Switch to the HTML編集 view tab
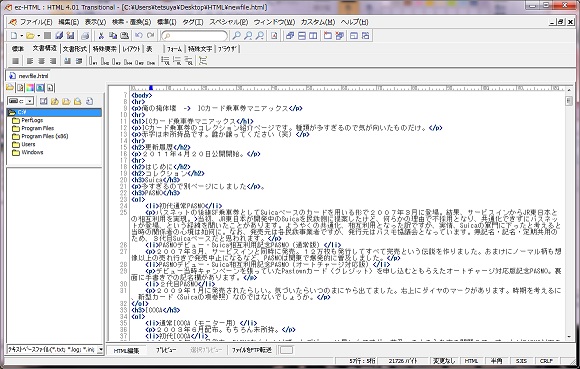Image resolution: width=580 pixels, height=369 pixels. (127, 350)
